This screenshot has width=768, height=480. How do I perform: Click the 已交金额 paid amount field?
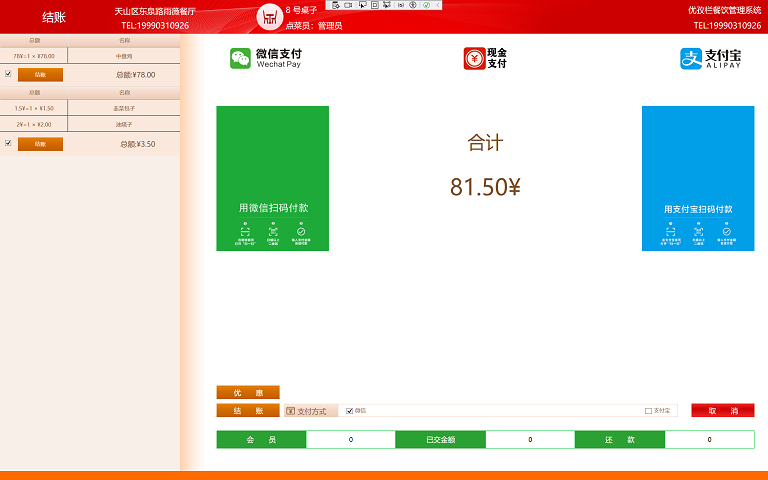[x=529, y=439]
